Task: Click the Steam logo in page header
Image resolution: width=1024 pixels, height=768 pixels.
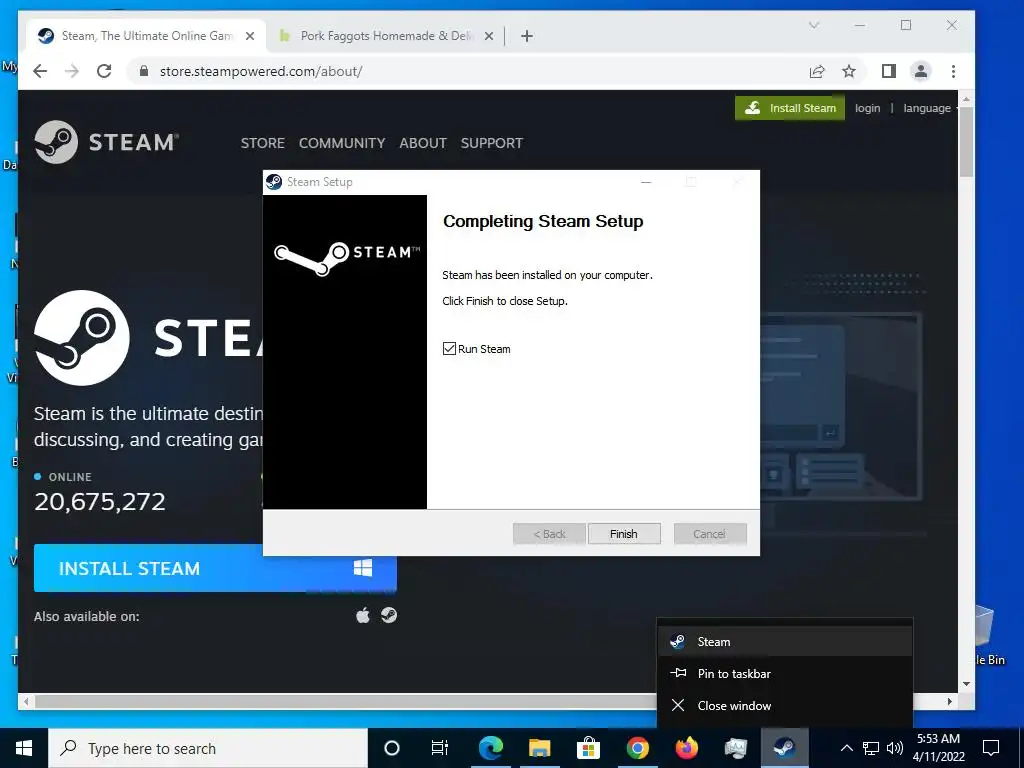Action: click(106, 142)
